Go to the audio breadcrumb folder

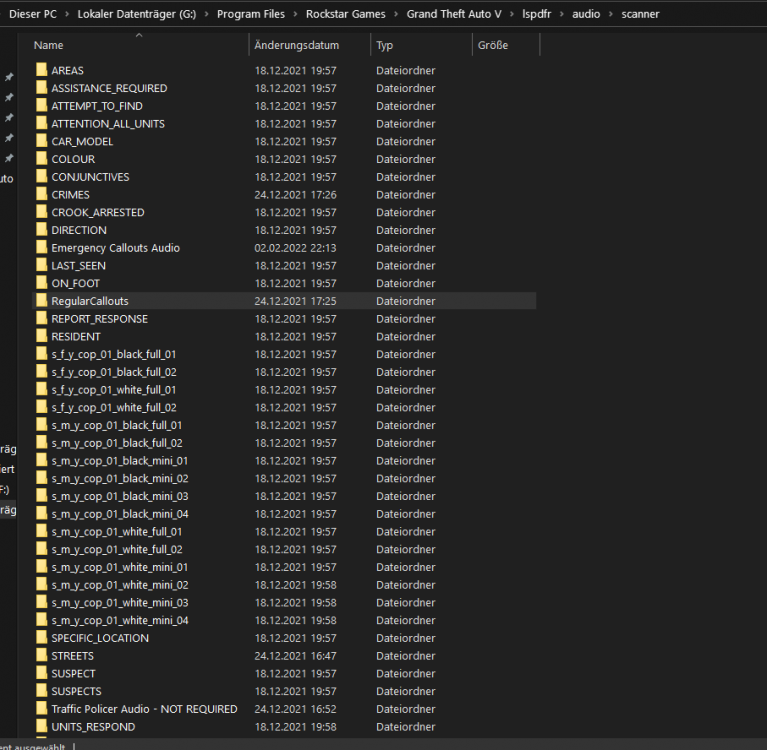click(x=586, y=14)
